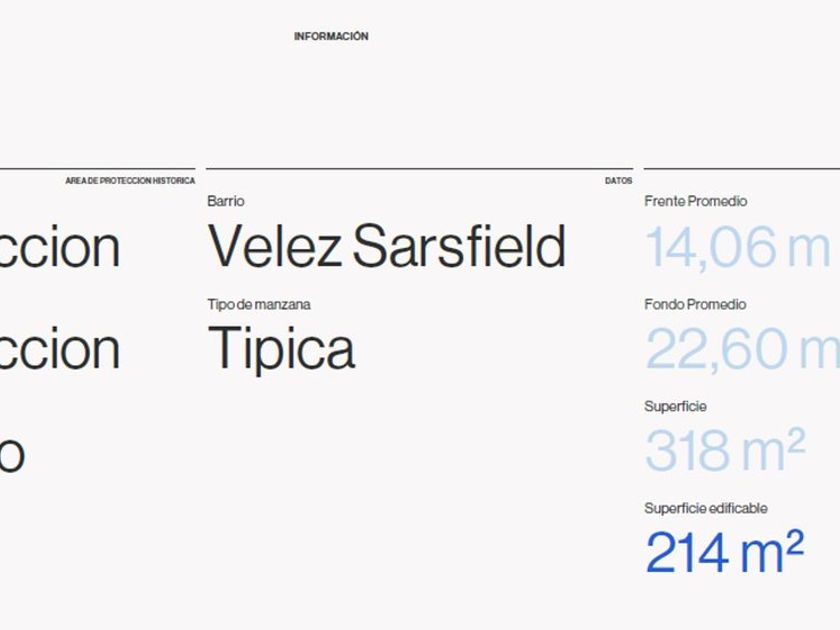Select the Tipica block type value

click(x=281, y=349)
